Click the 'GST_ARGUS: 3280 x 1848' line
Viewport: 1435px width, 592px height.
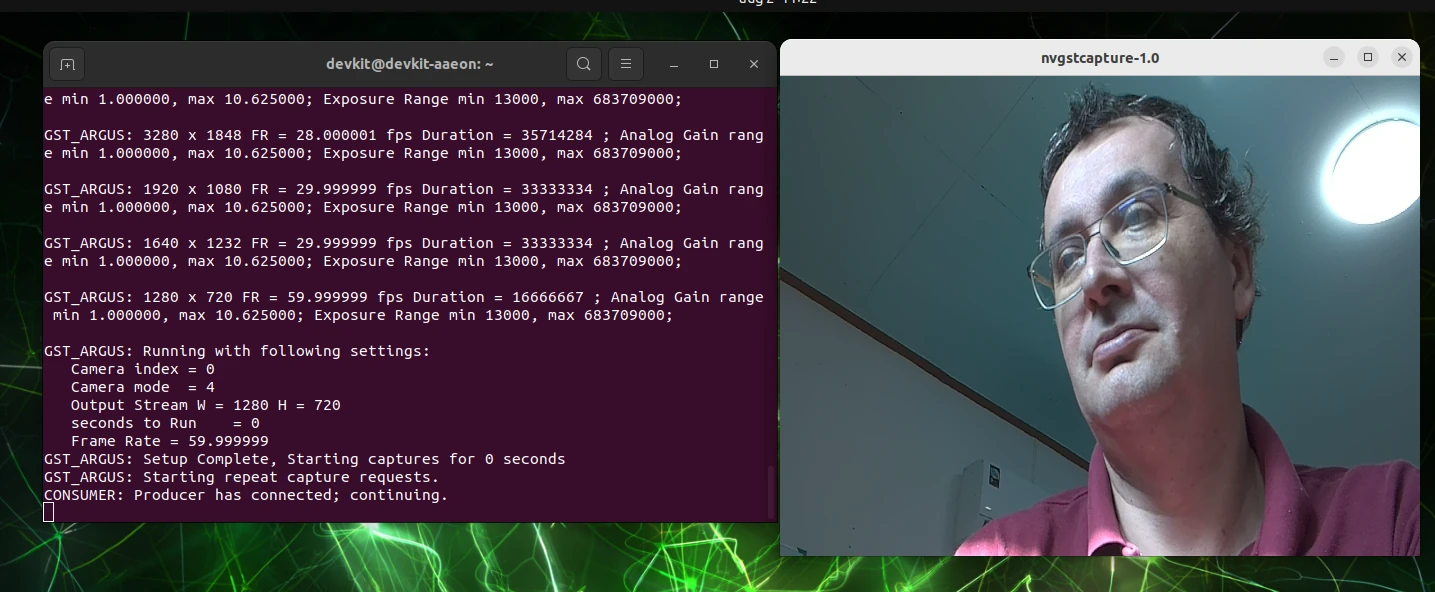(404, 135)
